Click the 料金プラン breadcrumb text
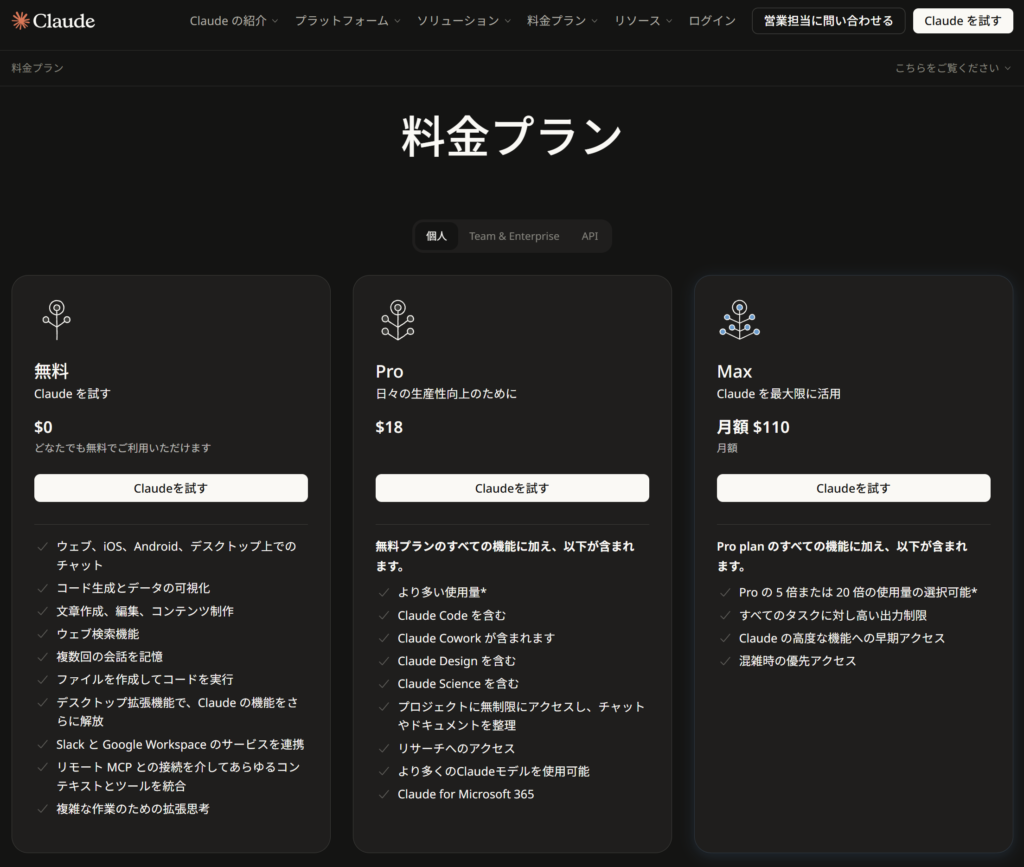1024x867 pixels. pos(37,68)
